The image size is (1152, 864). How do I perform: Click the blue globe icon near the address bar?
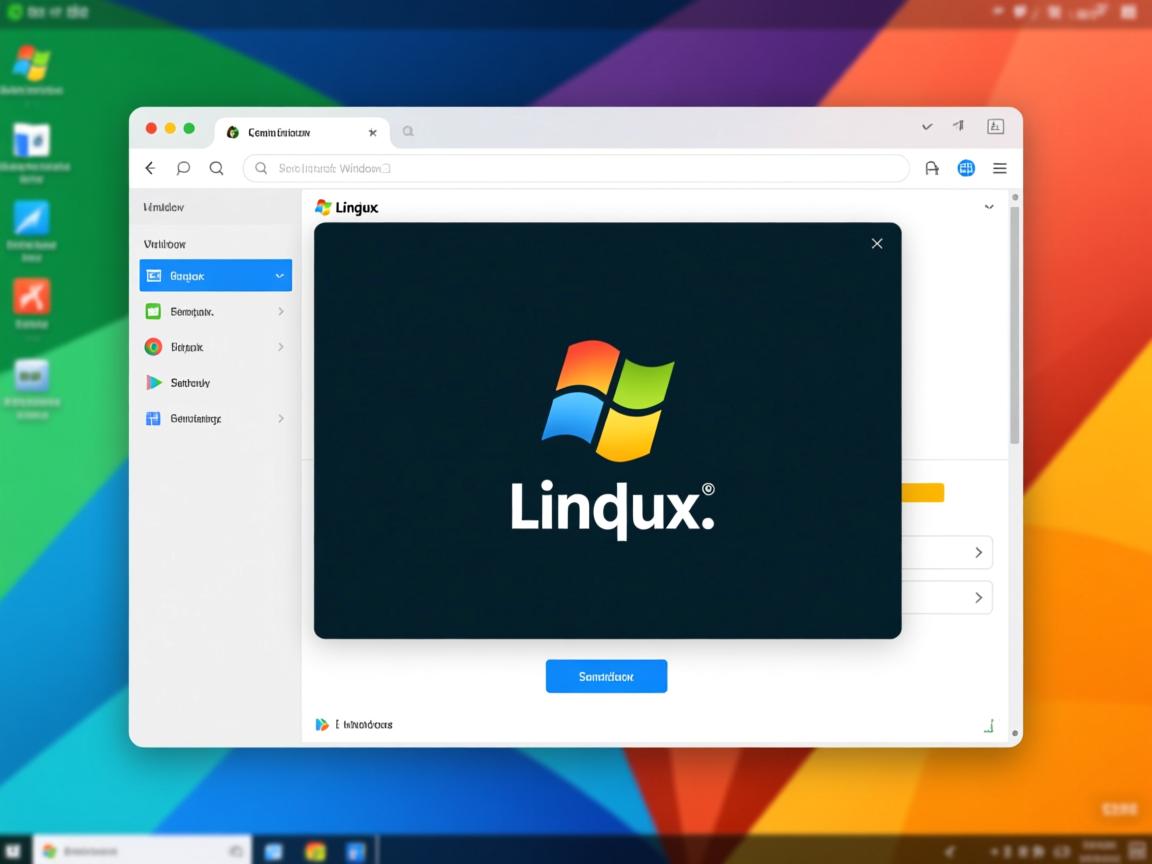[965, 168]
